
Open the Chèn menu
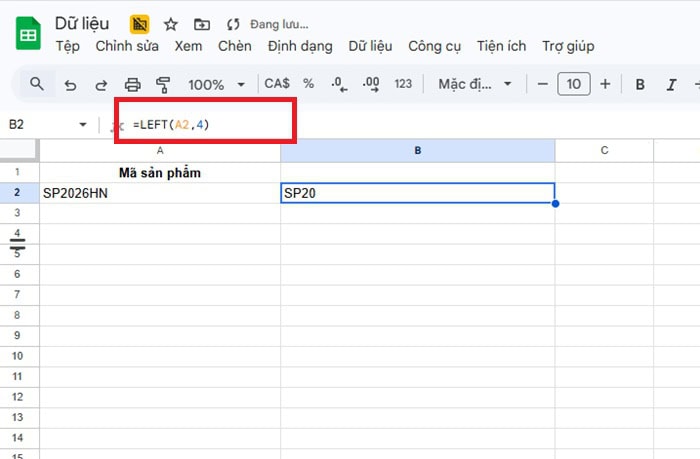point(235,46)
